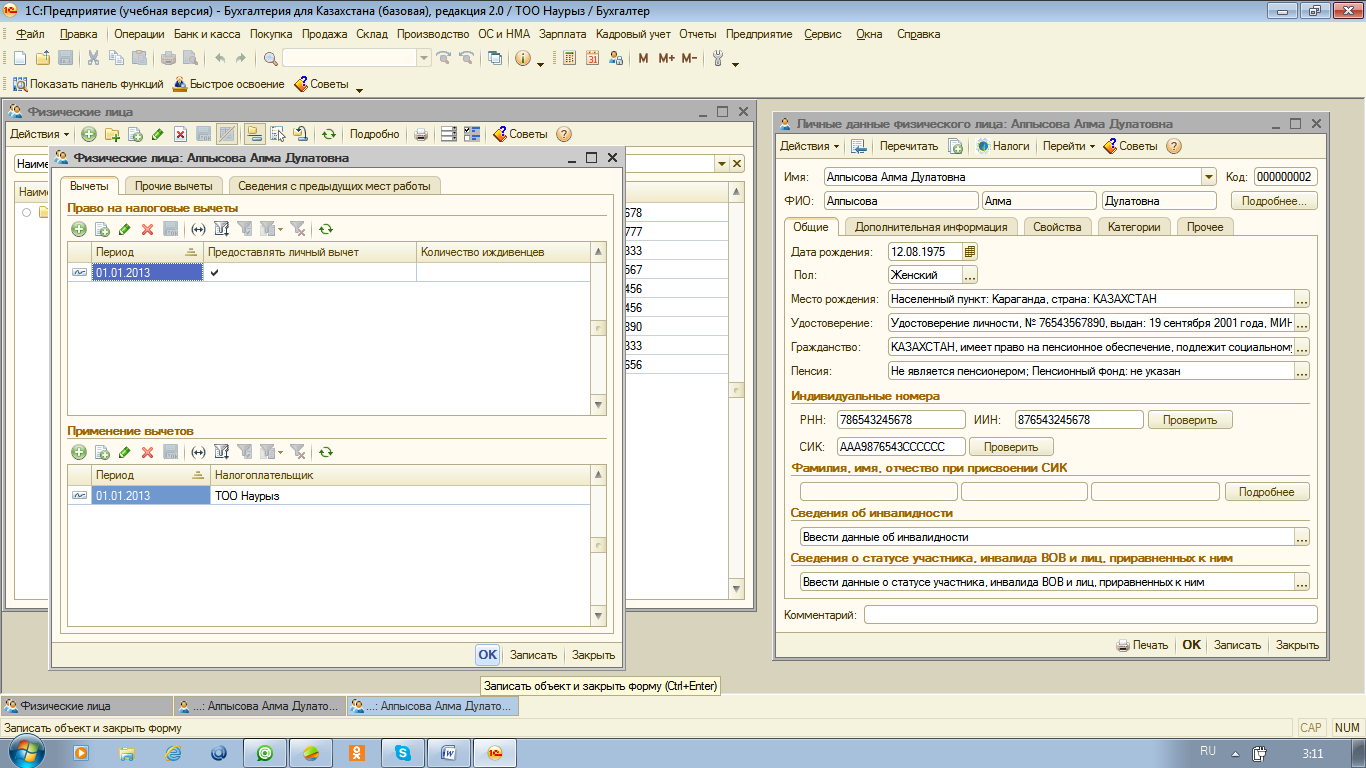Select ТОО Наурыз cell in Применение вычетов

point(399,495)
